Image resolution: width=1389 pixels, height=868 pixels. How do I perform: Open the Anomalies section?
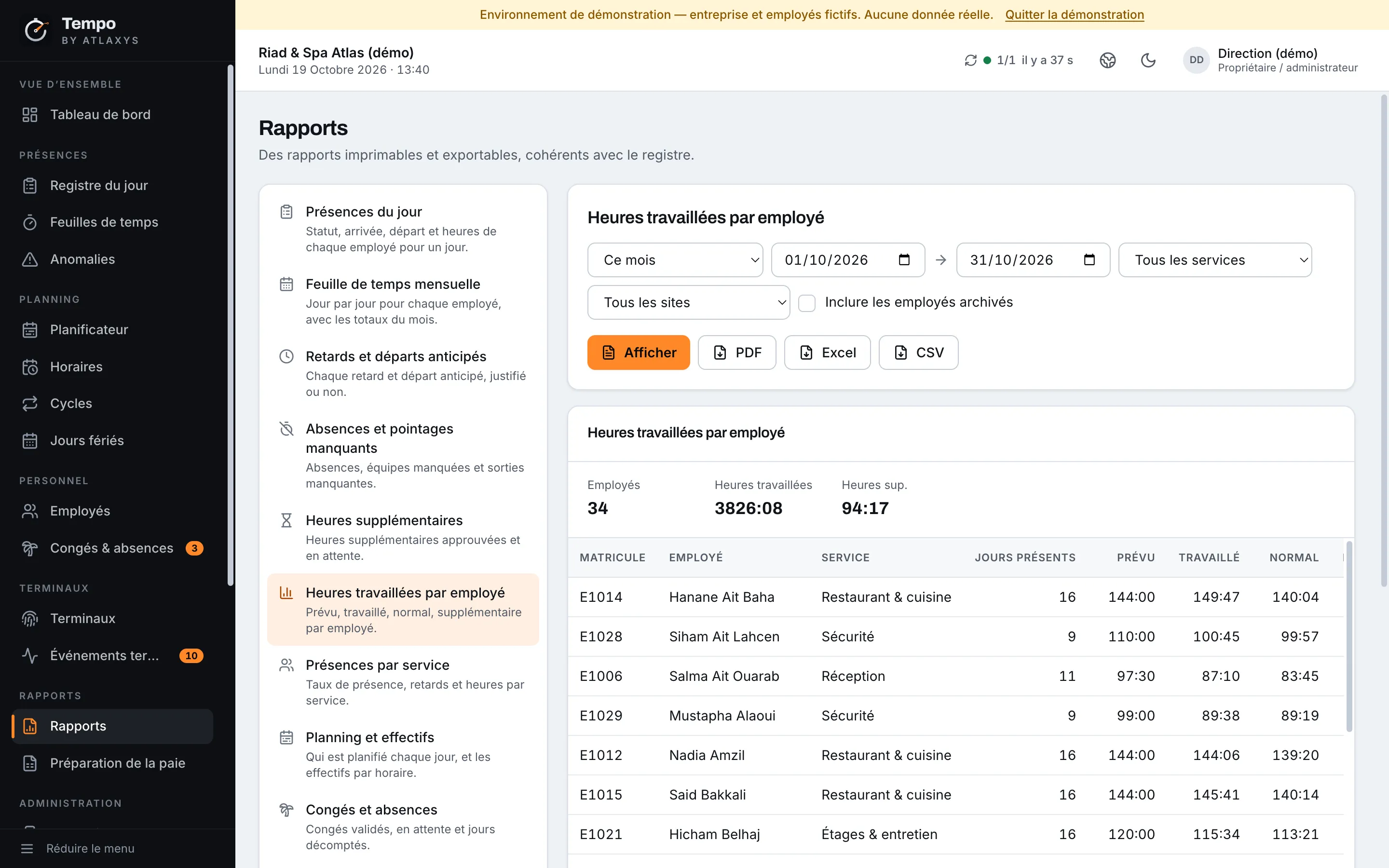click(112, 259)
